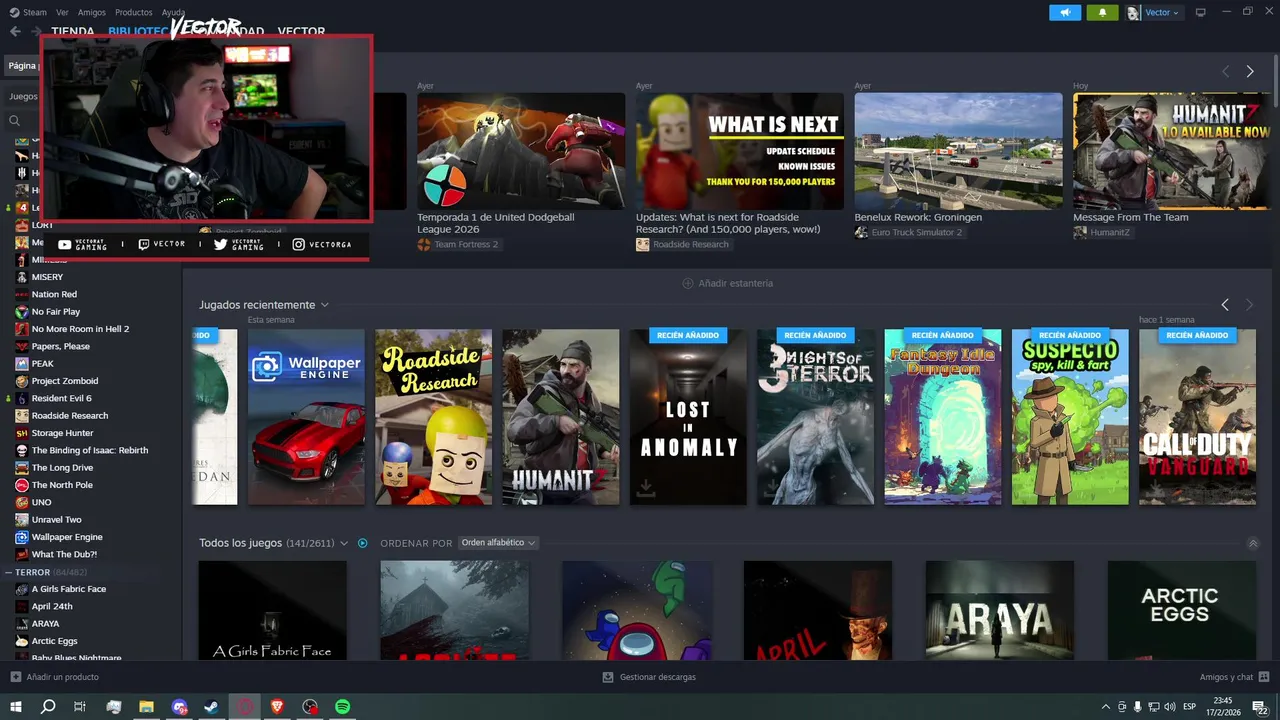Show hidden system tray icons chevron
Image resolution: width=1280 pixels, height=720 pixels.
click(1105, 707)
